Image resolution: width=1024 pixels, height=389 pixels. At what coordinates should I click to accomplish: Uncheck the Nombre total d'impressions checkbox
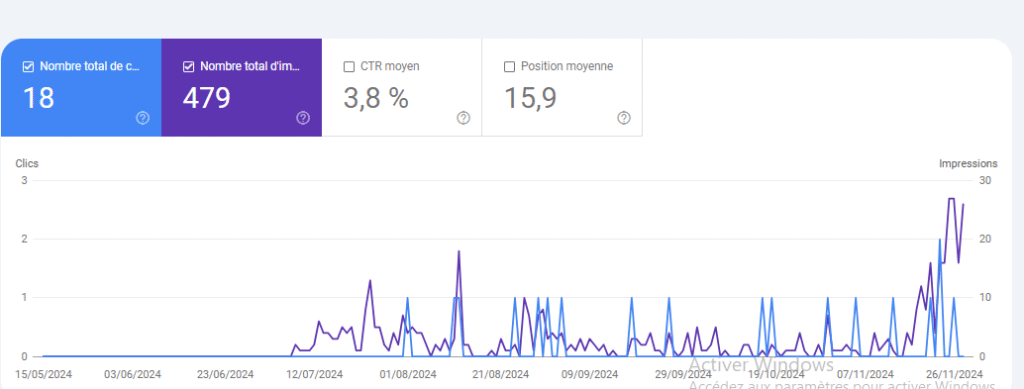[x=189, y=67]
